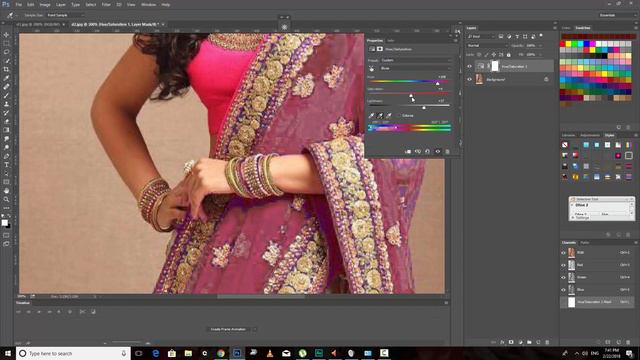The width and height of the screenshot is (640, 360).
Task: Click the first eyedropper in Properties panel
Action: (371, 116)
